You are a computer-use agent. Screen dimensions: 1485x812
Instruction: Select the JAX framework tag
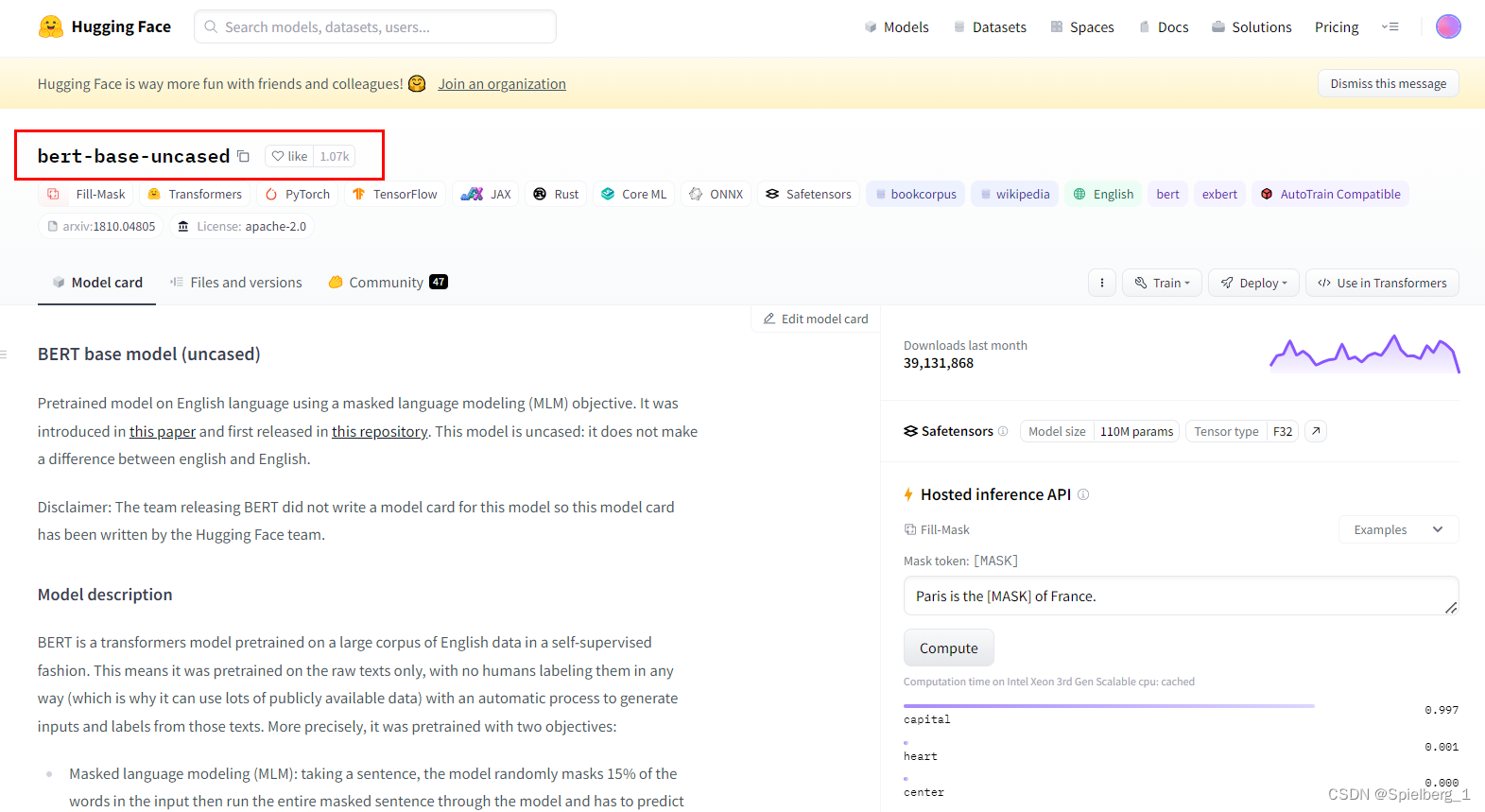pyautogui.click(x=486, y=194)
